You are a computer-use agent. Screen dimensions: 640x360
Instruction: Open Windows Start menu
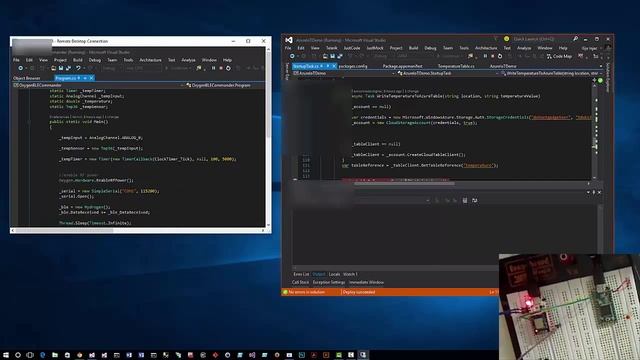[6, 355]
